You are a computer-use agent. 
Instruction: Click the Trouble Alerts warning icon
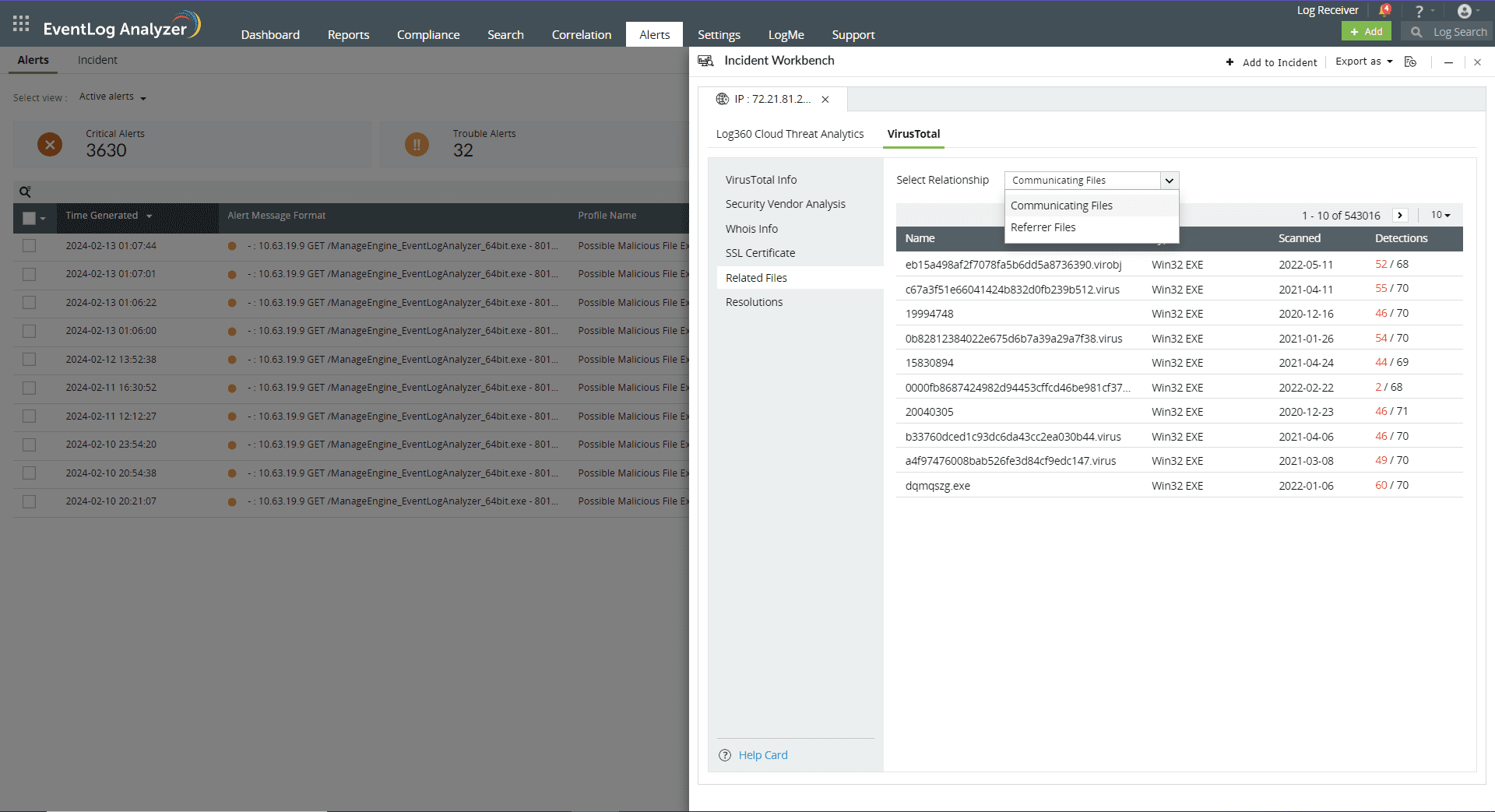pos(417,144)
